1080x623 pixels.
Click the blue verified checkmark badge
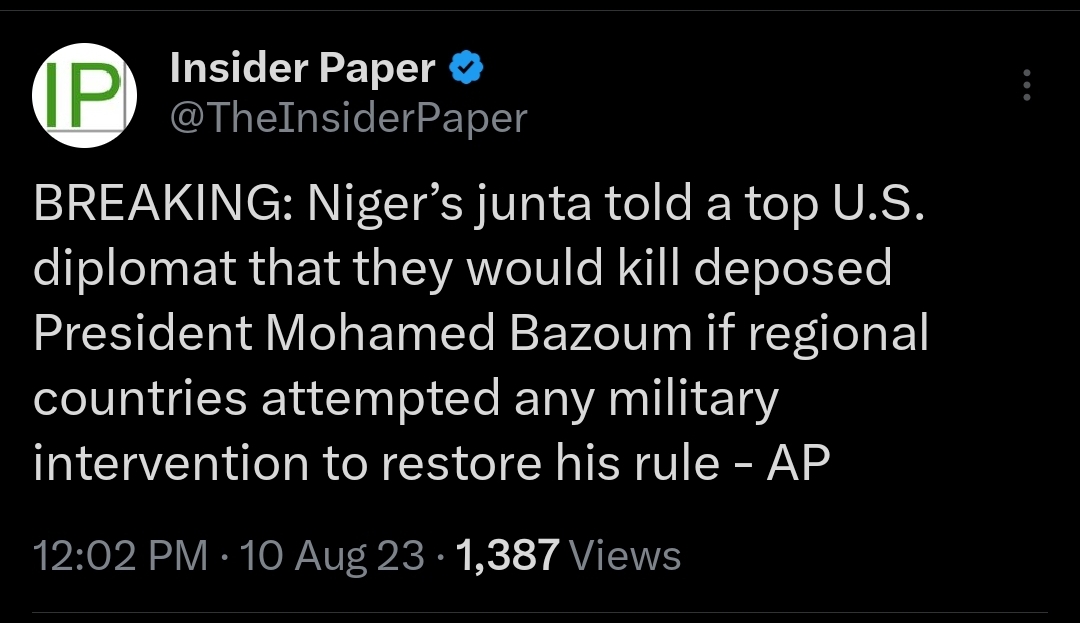pyautogui.click(x=467, y=68)
